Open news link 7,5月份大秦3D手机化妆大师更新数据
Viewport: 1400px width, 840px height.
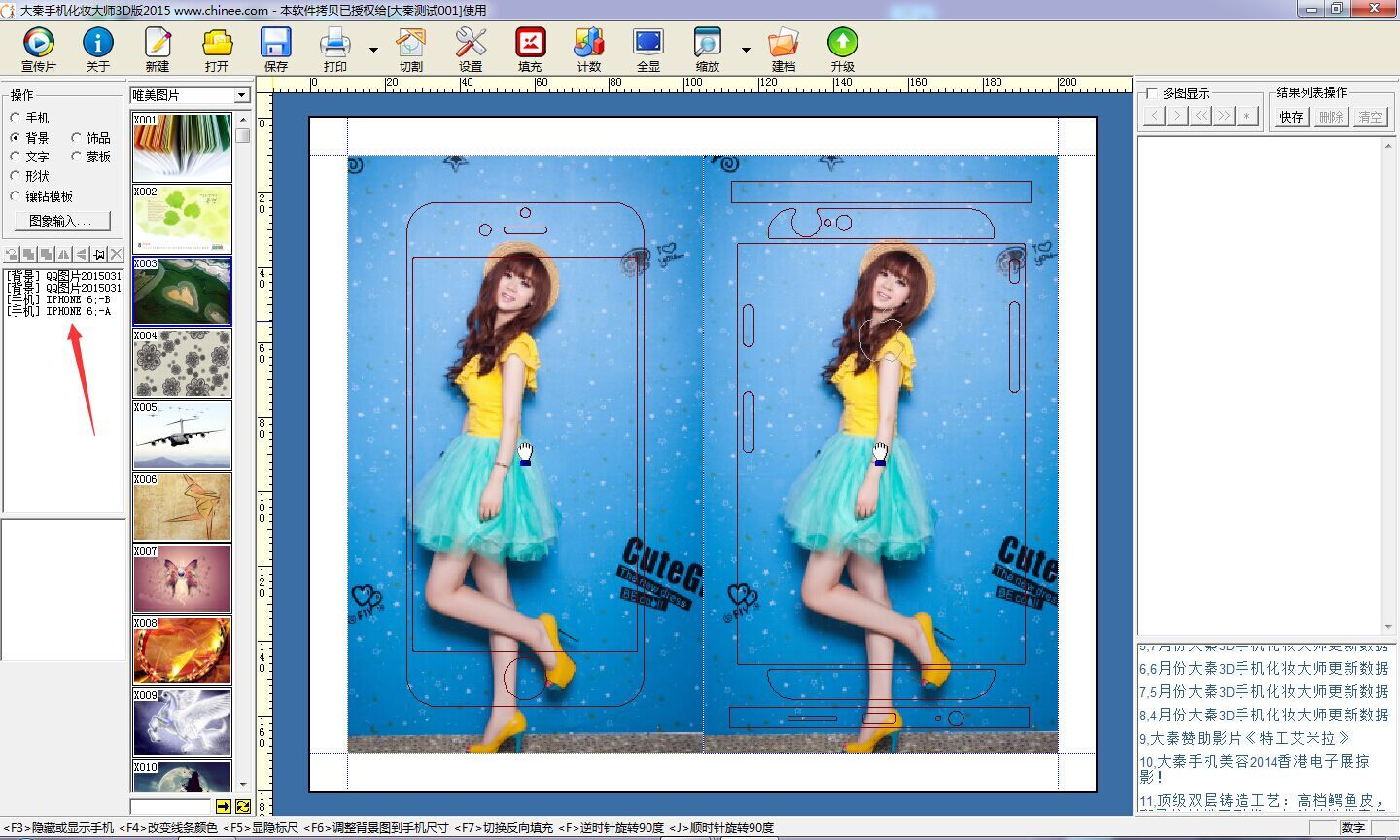click(x=1264, y=691)
